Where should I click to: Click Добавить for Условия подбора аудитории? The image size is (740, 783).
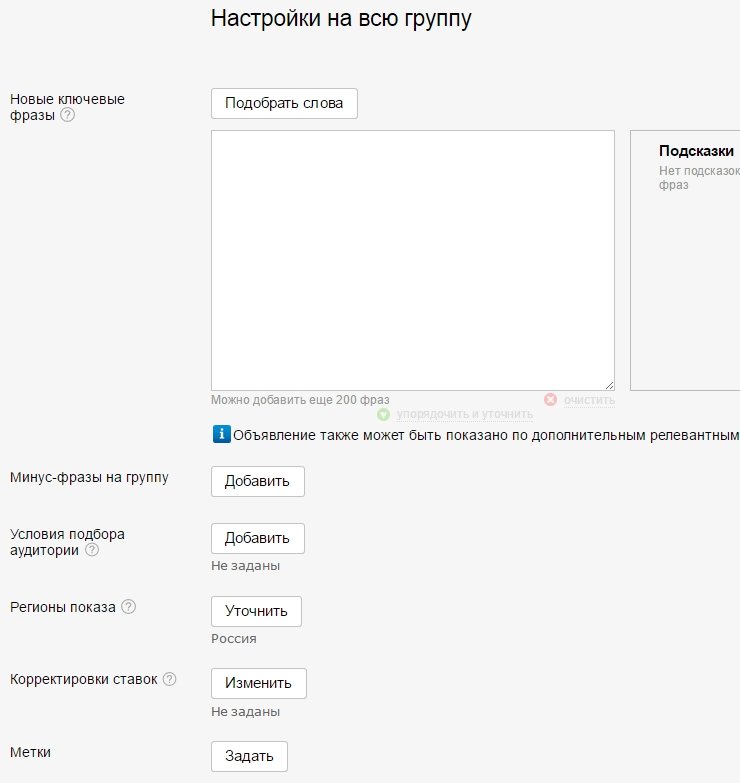click(257, 538)
